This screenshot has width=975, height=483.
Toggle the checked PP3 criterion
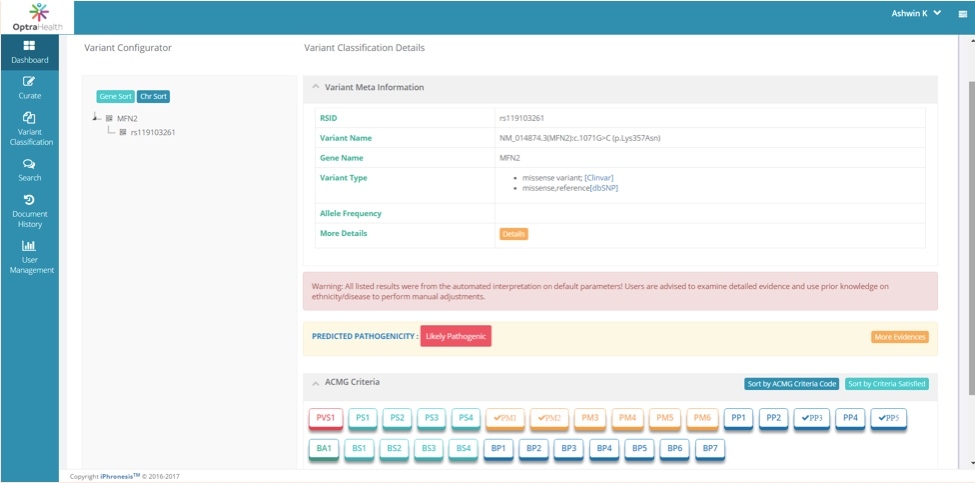(x=808, y=417)
